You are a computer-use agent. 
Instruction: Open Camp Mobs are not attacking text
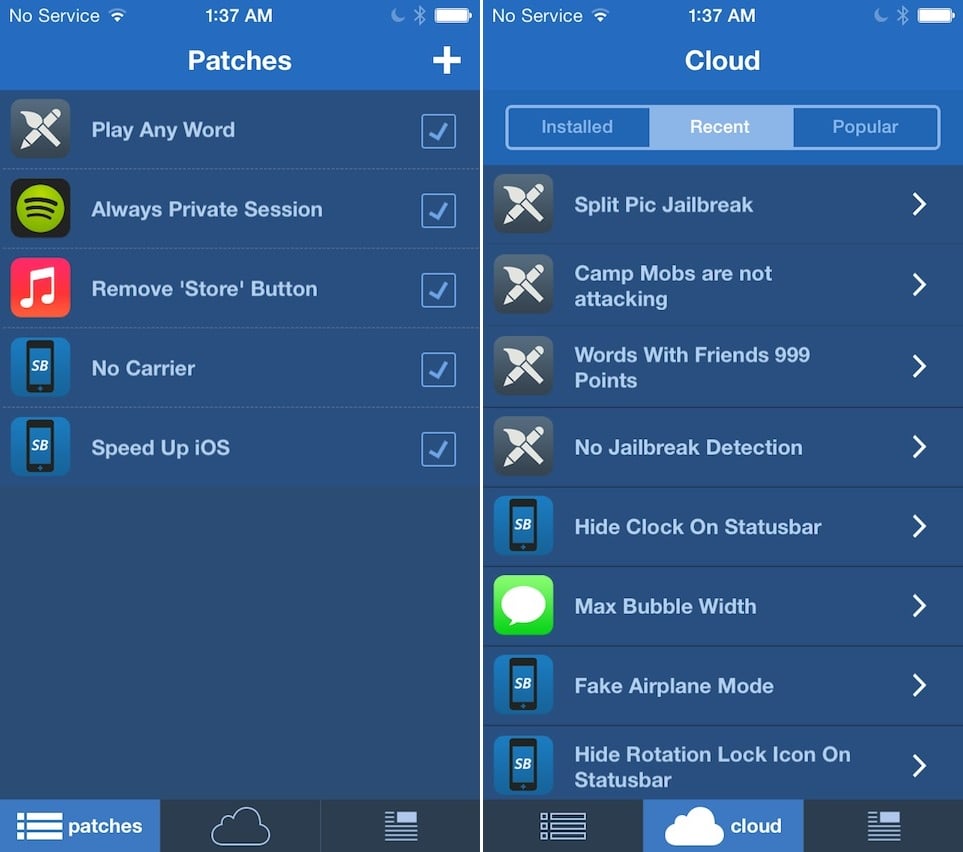pos(673,286)
